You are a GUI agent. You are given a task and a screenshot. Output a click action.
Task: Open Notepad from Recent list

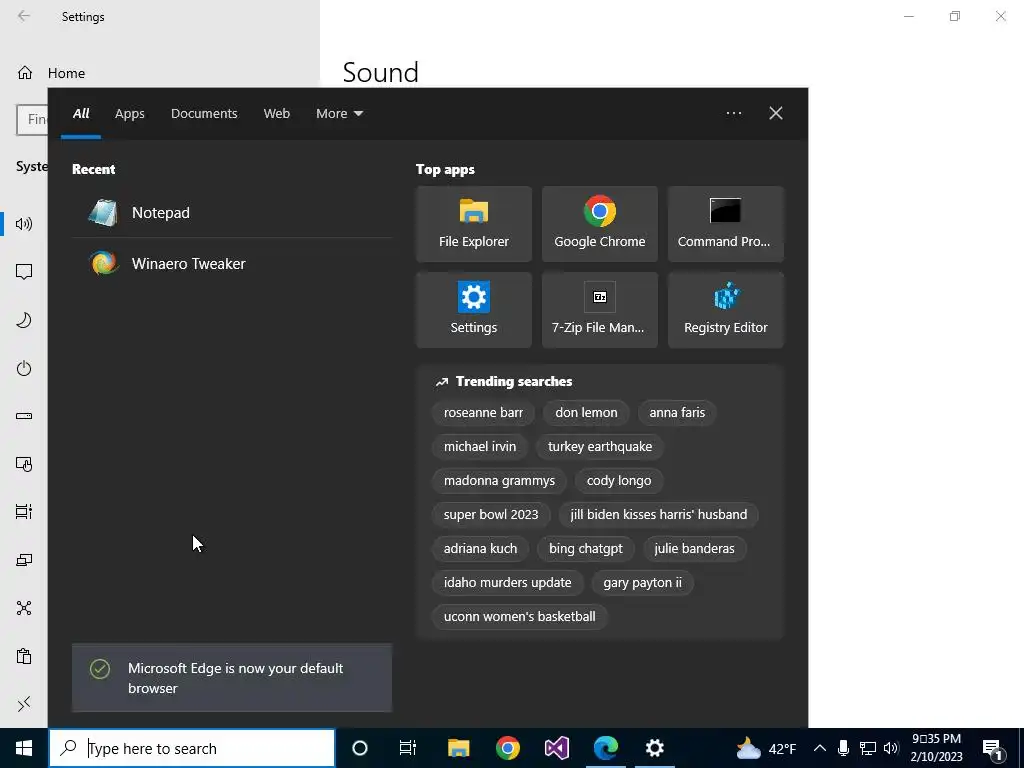click(232, 213)
